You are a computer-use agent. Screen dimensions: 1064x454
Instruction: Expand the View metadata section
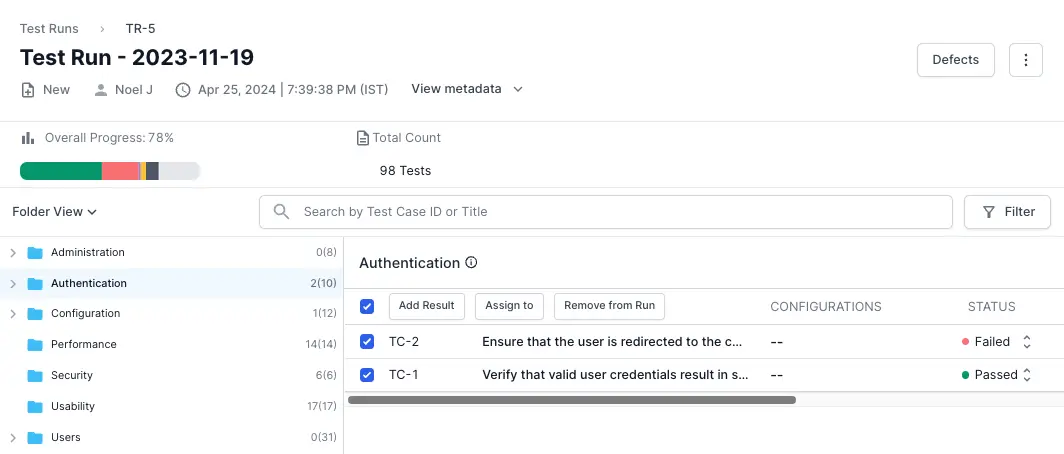(x=467, y=89)
